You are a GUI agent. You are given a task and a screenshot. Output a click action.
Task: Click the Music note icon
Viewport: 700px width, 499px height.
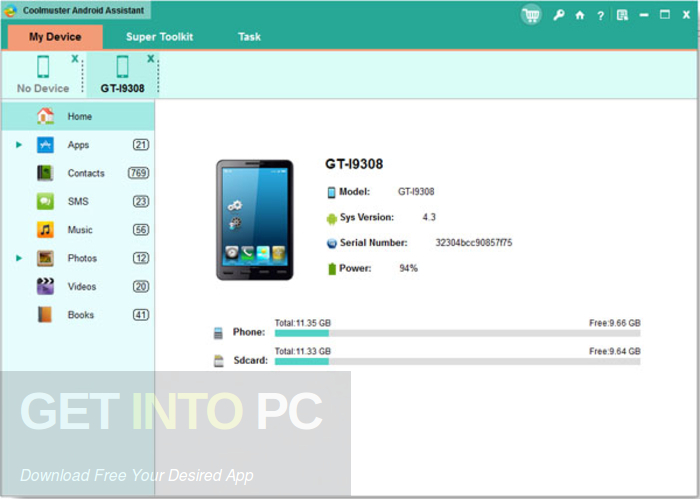click(x=45, y=229)
